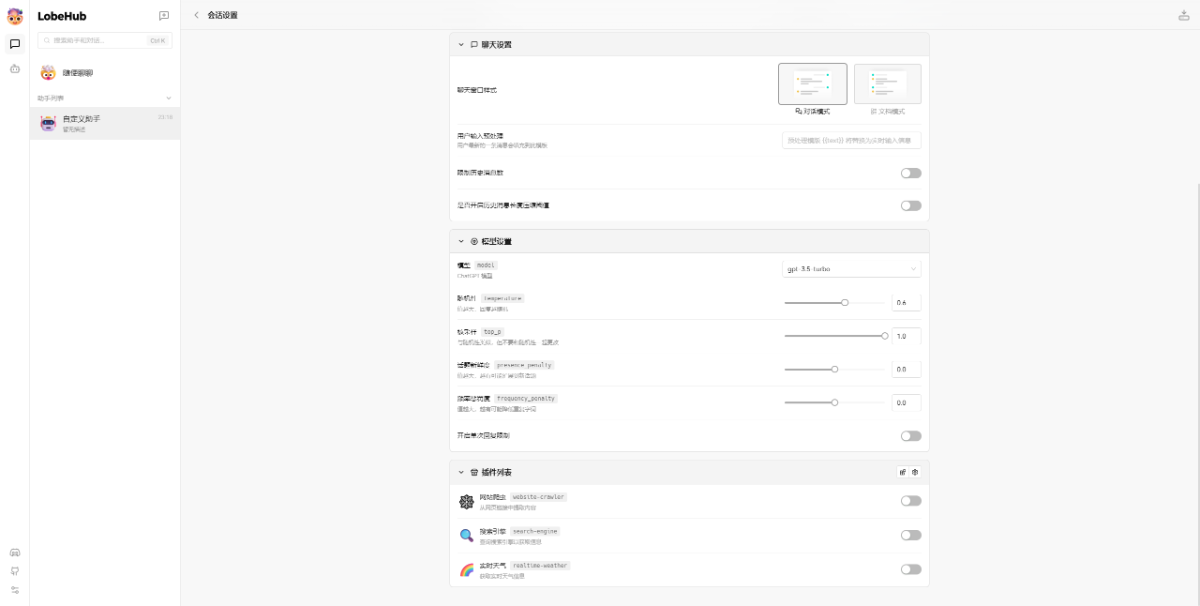Open plugin store icon in 插件列表 header
This screenshot has width=1200, height=606.
(x=902, y=472)
